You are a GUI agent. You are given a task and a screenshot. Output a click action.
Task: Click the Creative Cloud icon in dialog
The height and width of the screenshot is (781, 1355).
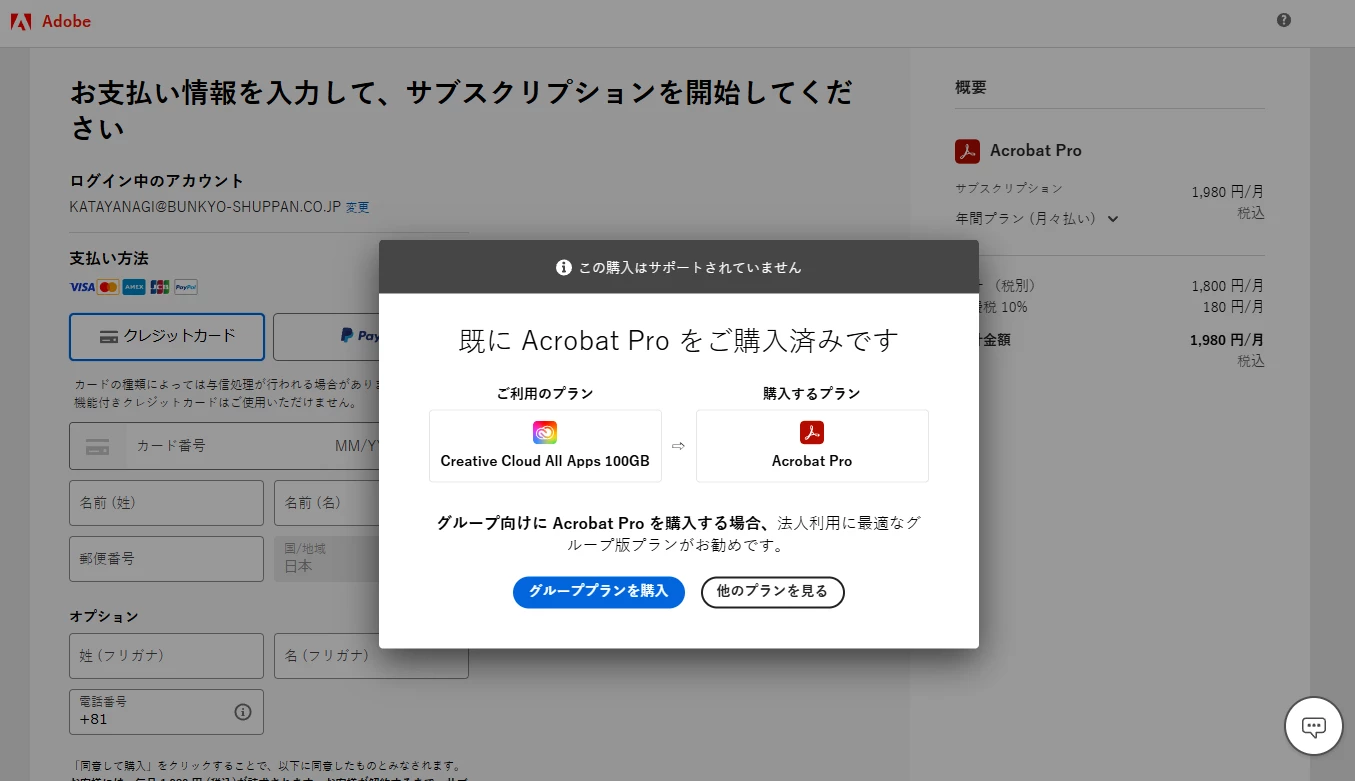(x=545, y=433)
